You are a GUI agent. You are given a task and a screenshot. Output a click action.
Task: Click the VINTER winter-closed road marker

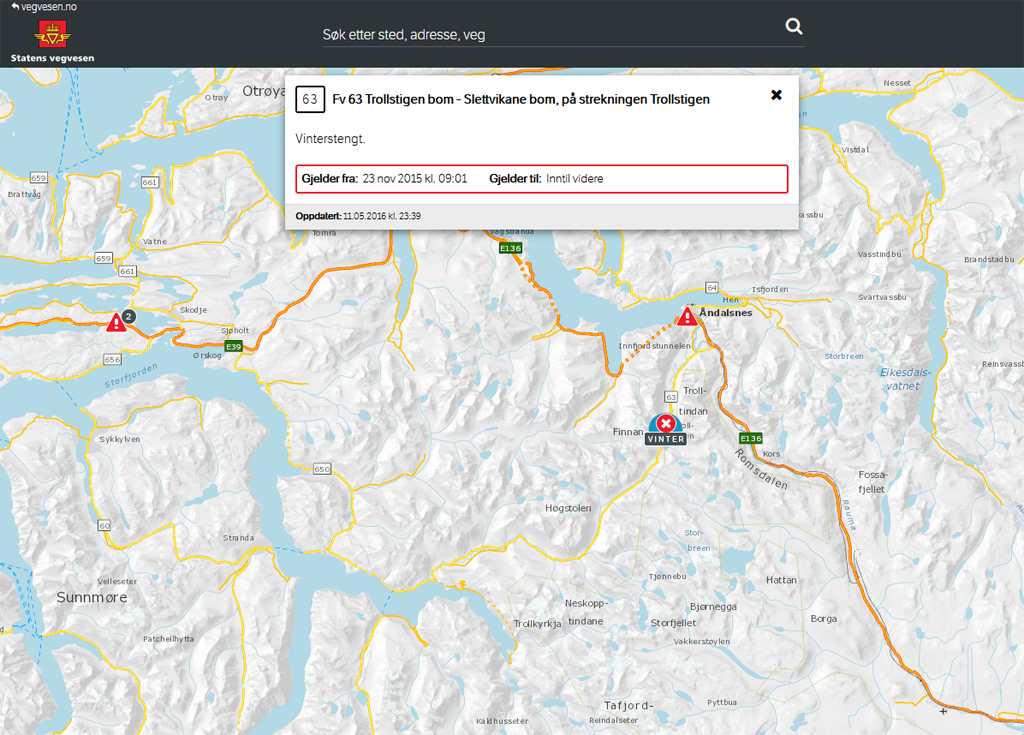tap(665, 430)
